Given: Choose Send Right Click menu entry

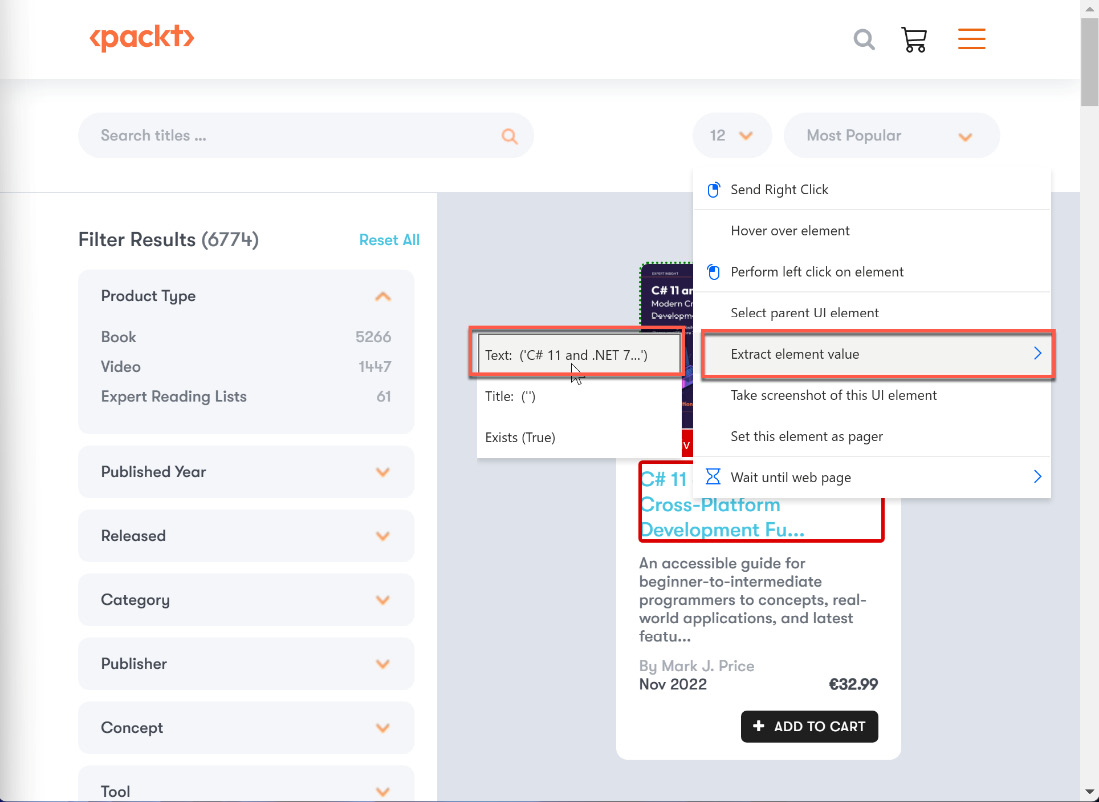Looking at the screenshot, I should [872, 189].
